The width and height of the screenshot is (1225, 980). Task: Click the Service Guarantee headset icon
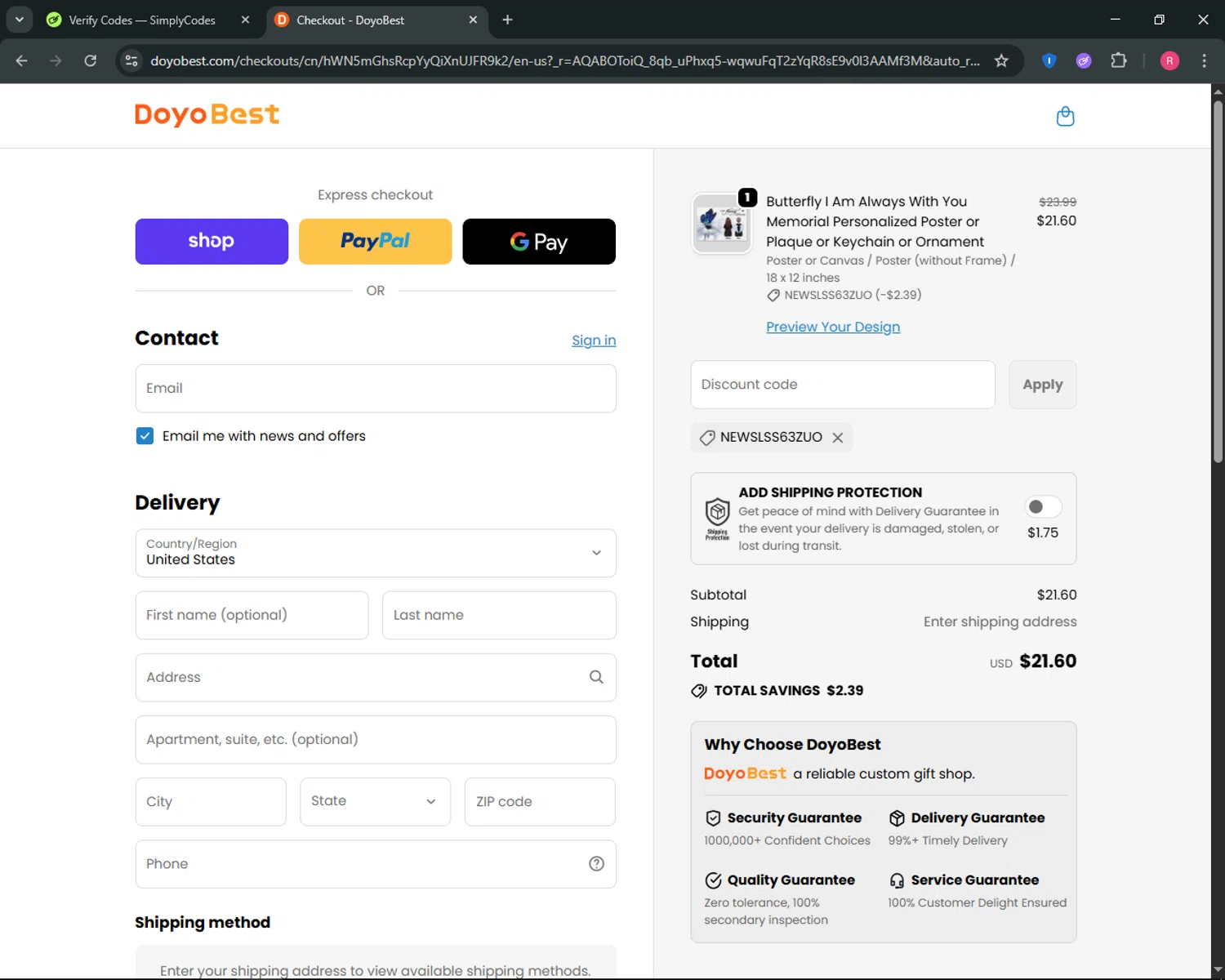pyautogui.click(x=897, y=880)
